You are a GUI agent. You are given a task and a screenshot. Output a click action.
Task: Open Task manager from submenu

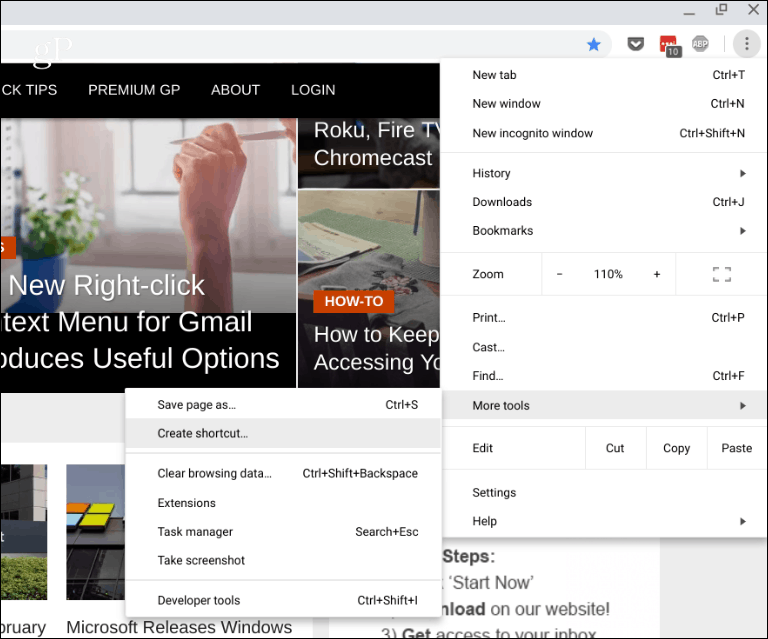283,532
